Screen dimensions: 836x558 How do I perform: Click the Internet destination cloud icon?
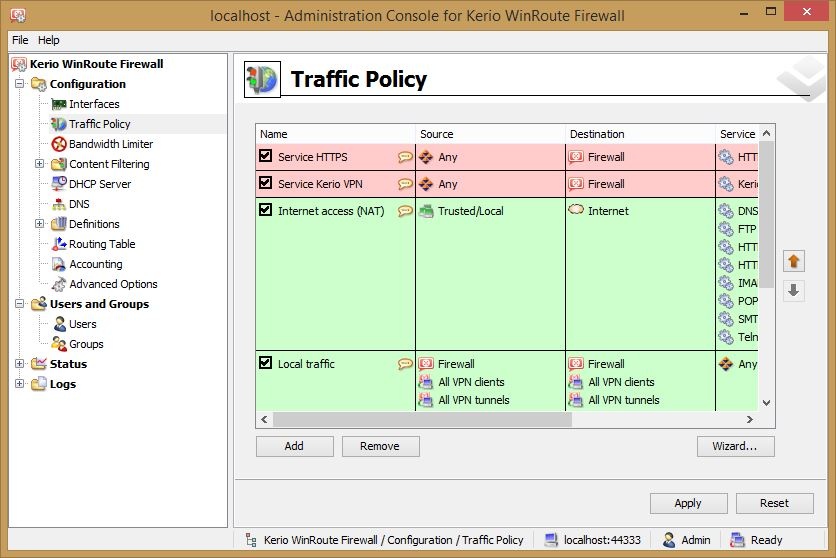point(576,209)
